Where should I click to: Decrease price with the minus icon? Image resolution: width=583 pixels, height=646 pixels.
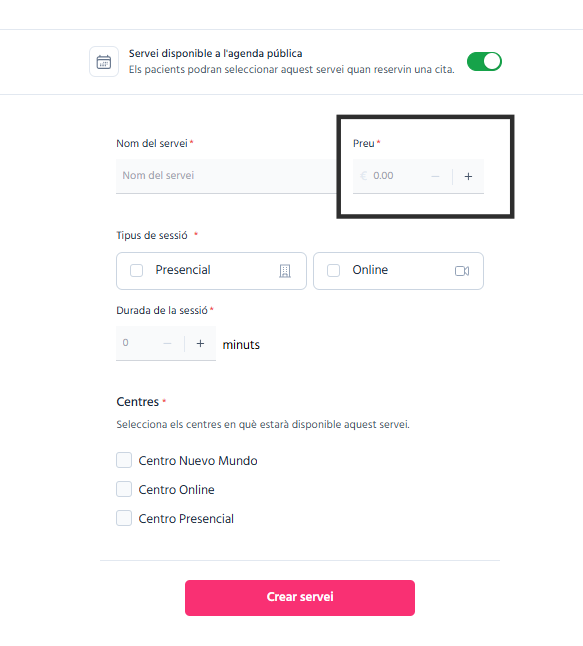click(x=435, y=177)
